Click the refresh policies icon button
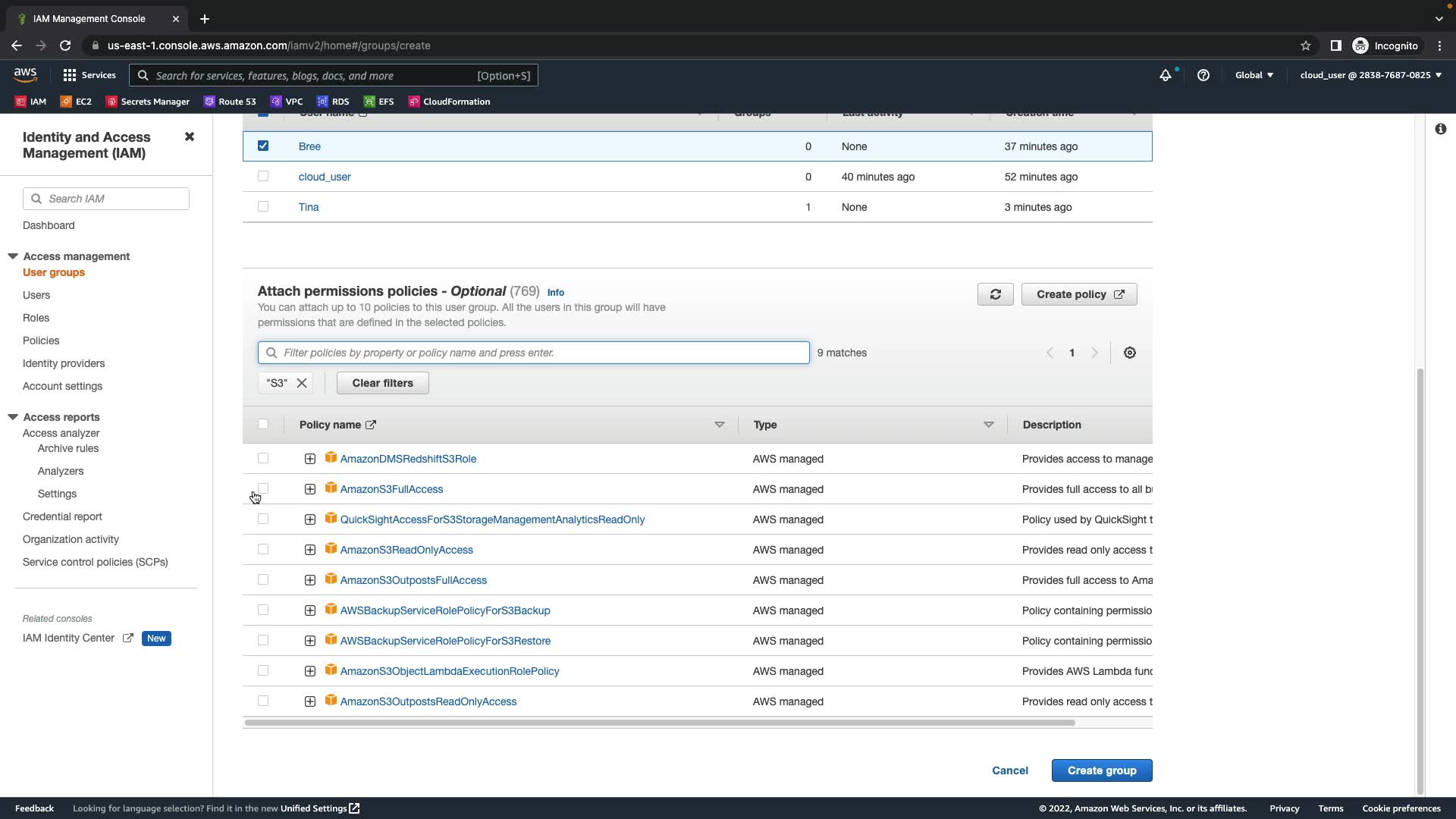1456x819 pixels. tap(995, 294)
